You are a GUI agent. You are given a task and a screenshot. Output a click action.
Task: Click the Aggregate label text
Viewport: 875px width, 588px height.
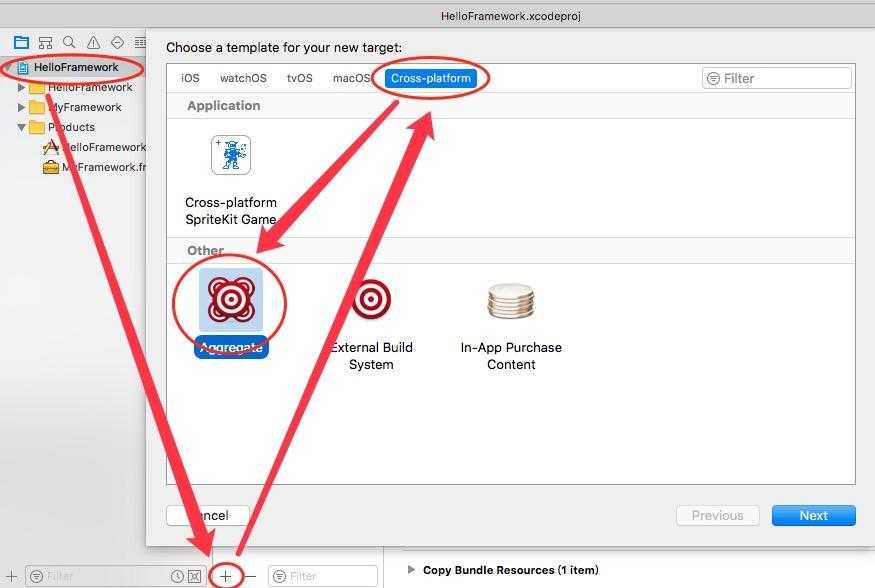point(231,348)
